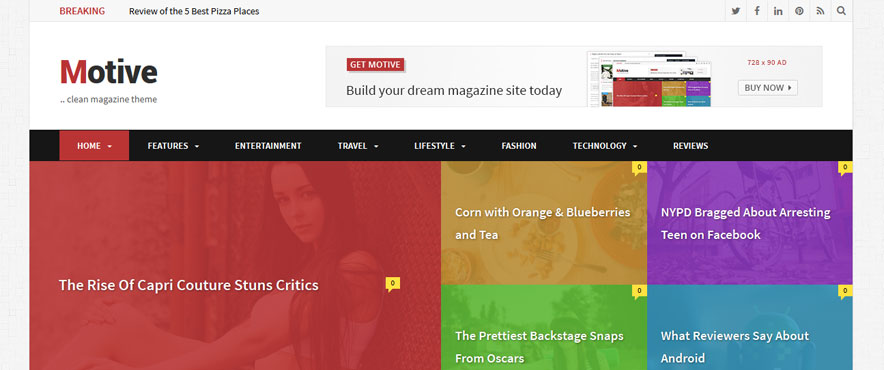The height and width of the screenshot is (370, 884).
Task: Open the Twitter icon link
Action: point(735,11)
